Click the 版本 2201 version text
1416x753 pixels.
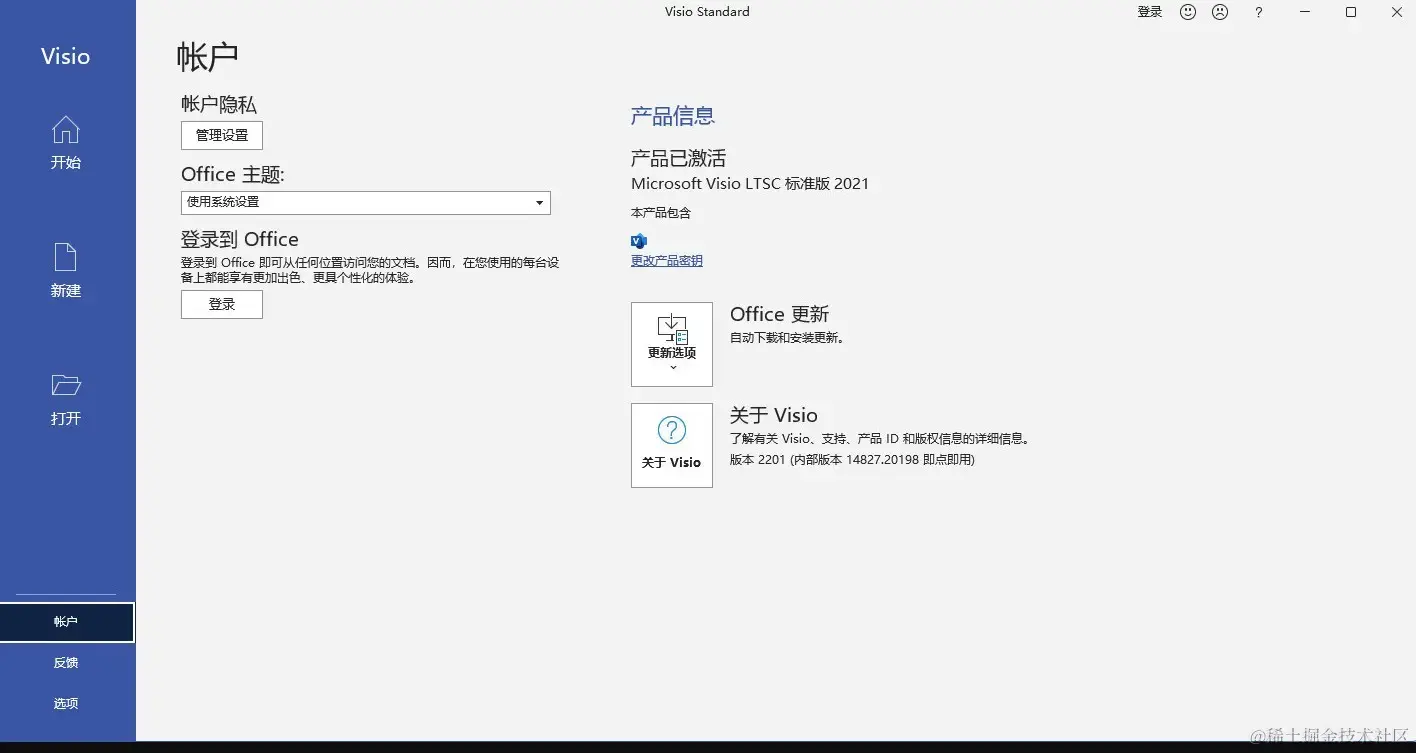[x=852, y=460]
